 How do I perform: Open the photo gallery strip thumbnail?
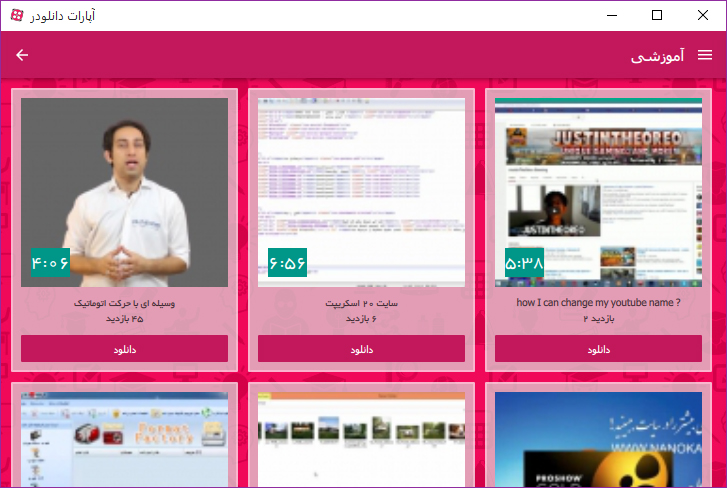click(361, 439)
